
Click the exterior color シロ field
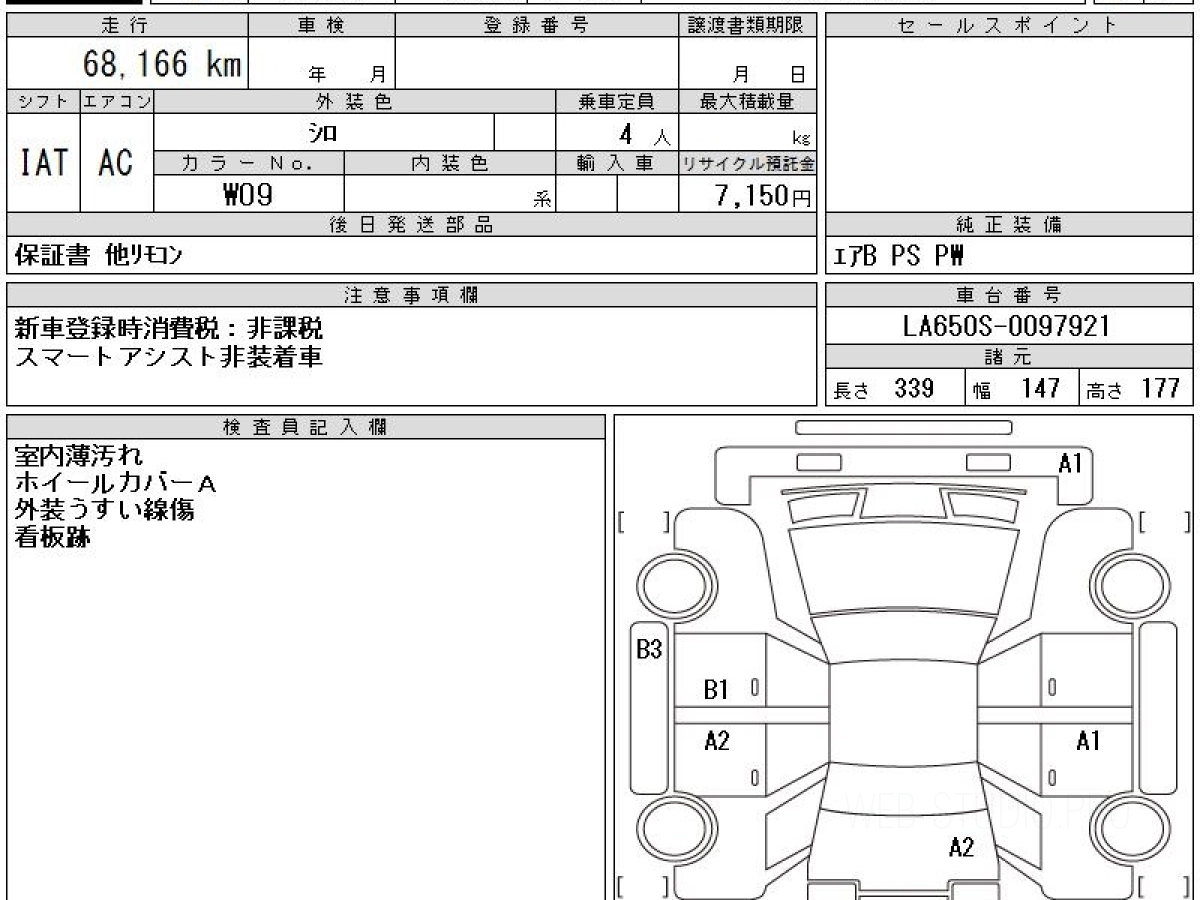(325, 132)
